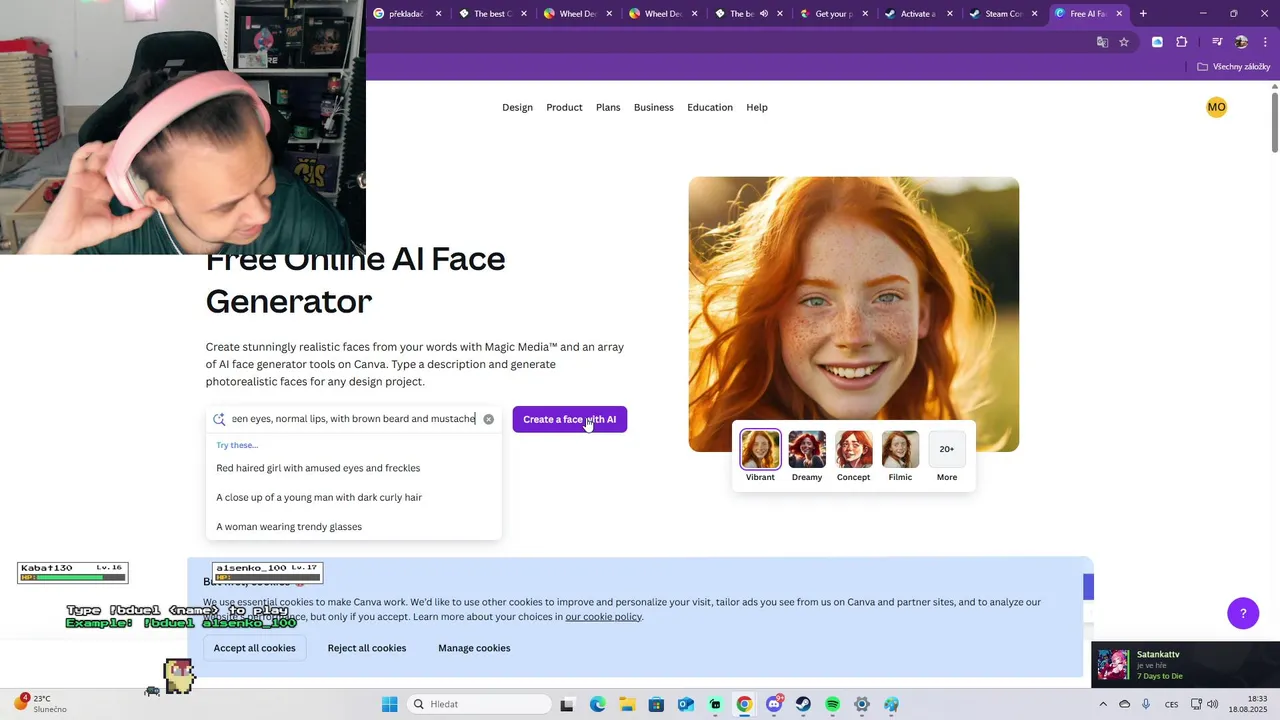Click the Create a face with AI button
This screenshot has width=1280, height=720.
pos(570,419)
